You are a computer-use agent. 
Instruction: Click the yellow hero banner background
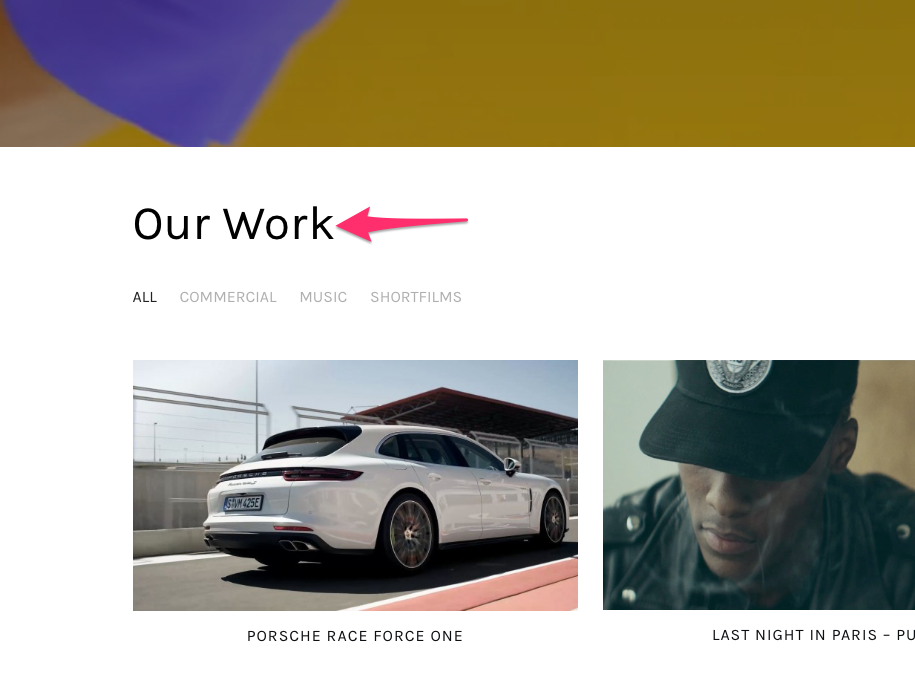coord(584,73)
